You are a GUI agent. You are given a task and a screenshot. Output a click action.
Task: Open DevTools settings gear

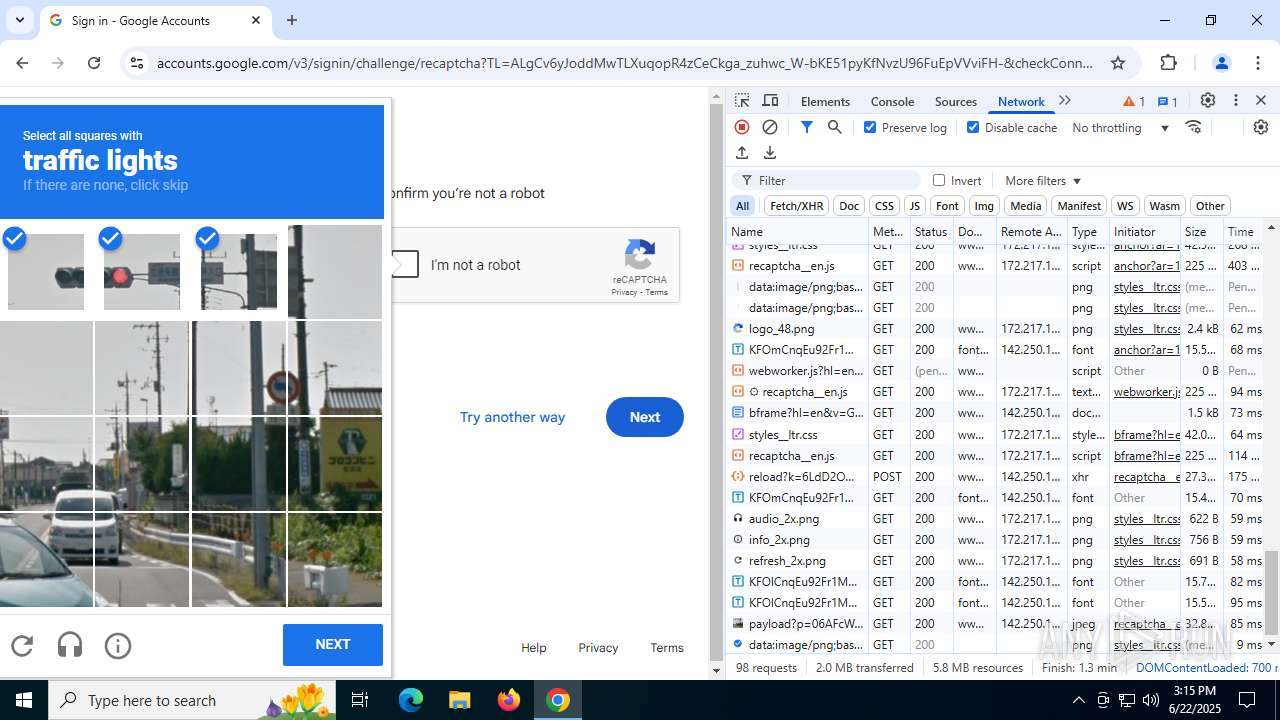(x=1208, y=101)
